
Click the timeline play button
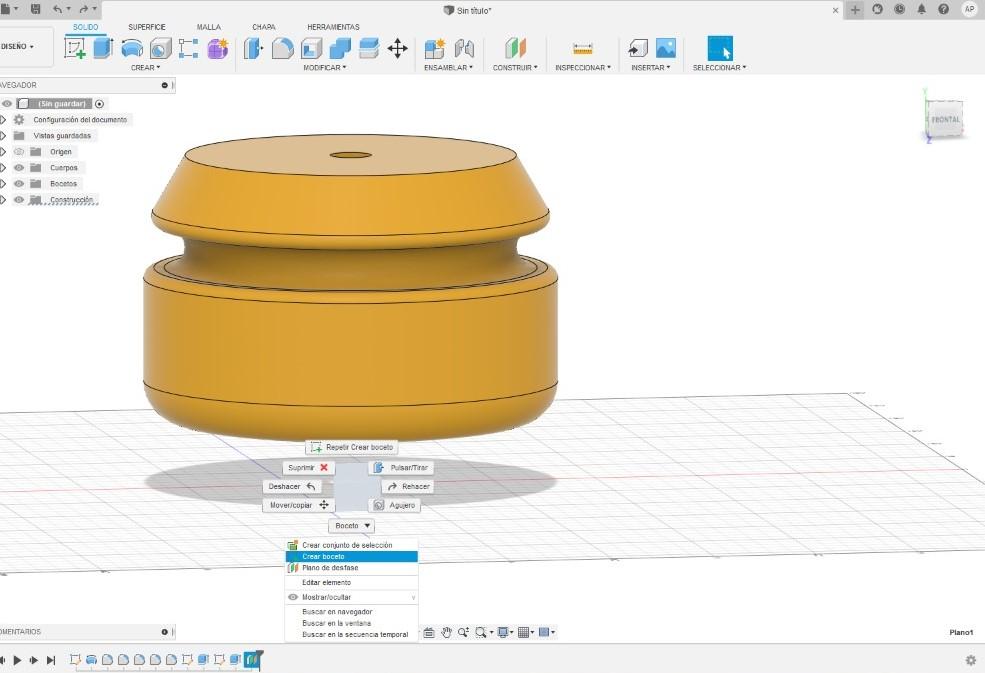18,660
